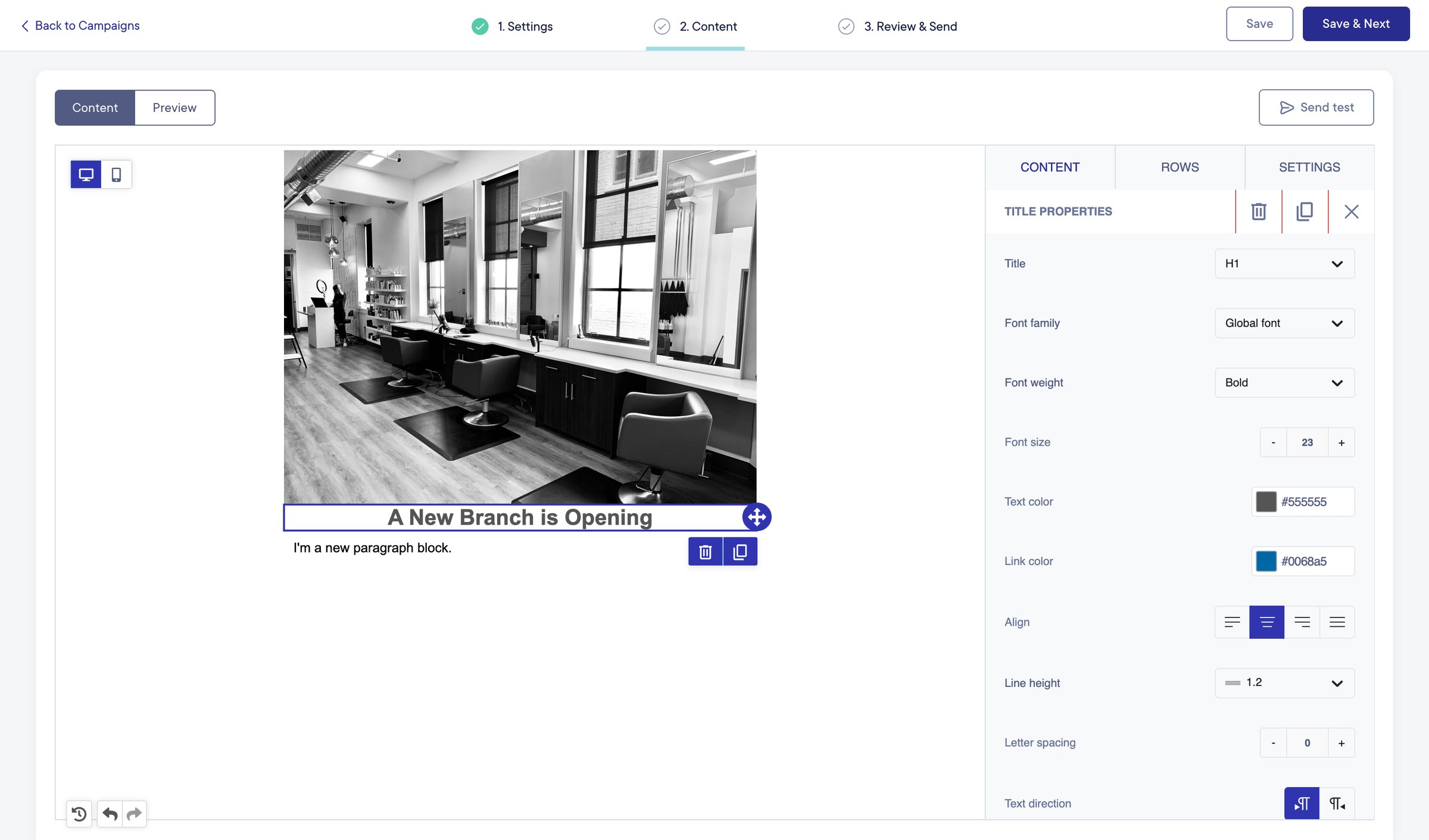Open the Preview tab
This screenshot has height=840, width=1429.
point(174,108)
